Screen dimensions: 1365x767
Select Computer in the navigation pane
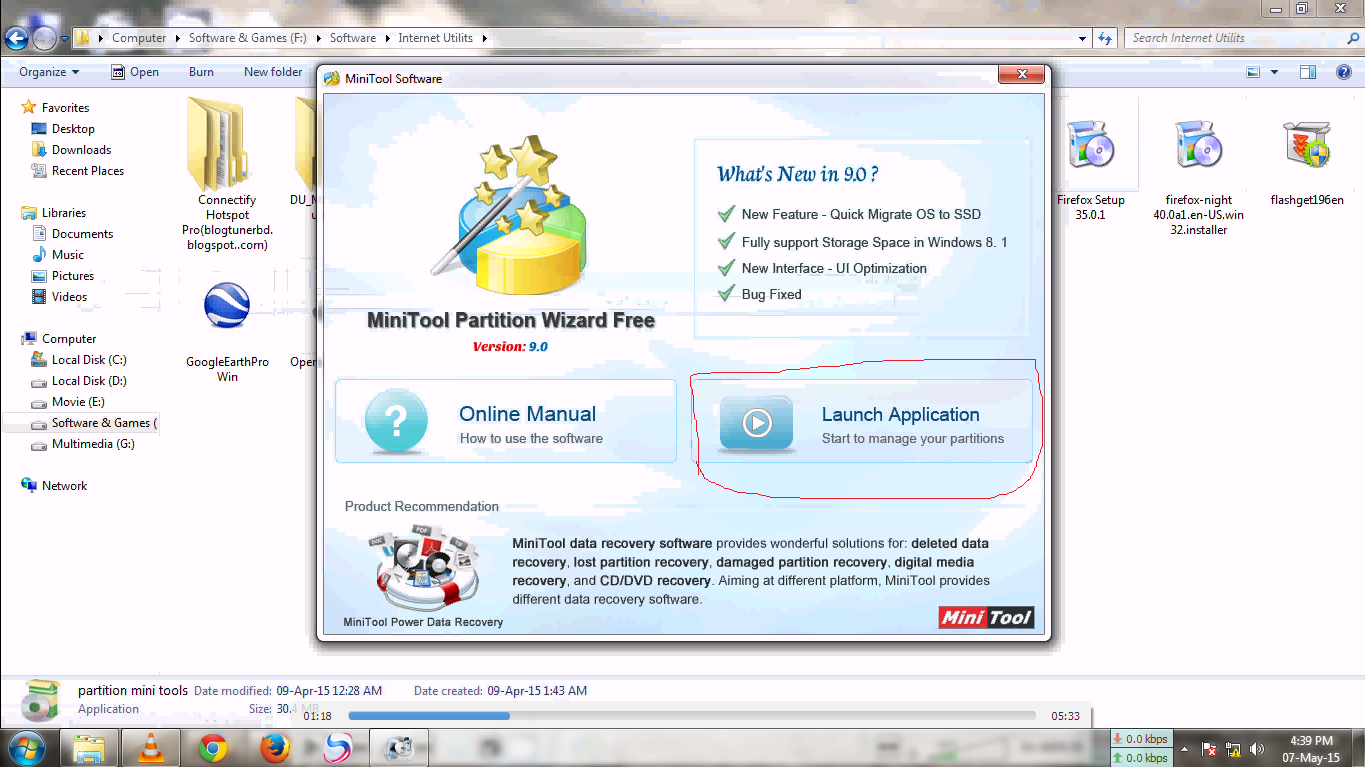[69, 339]
